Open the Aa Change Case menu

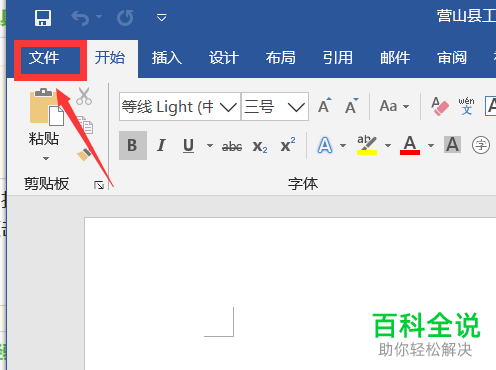pyautogui.click(x=394, y=106)
